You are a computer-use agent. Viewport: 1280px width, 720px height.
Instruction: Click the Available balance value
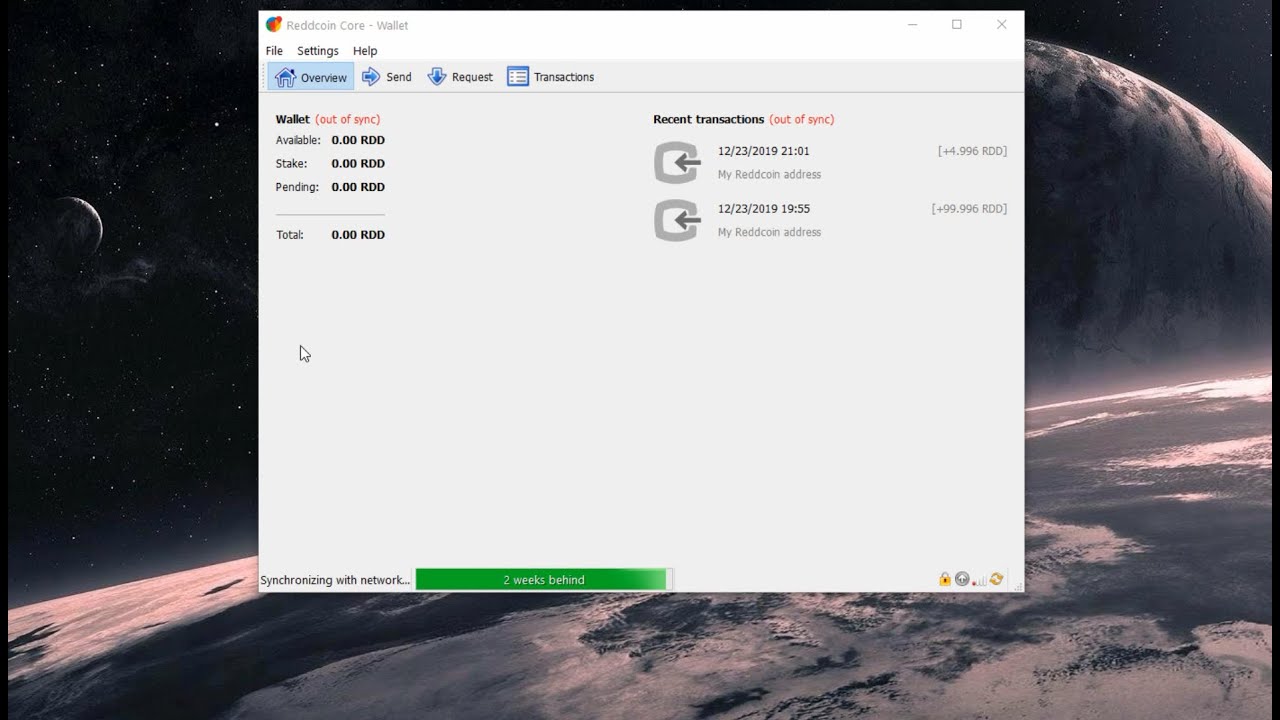click(x=358, y=141)
